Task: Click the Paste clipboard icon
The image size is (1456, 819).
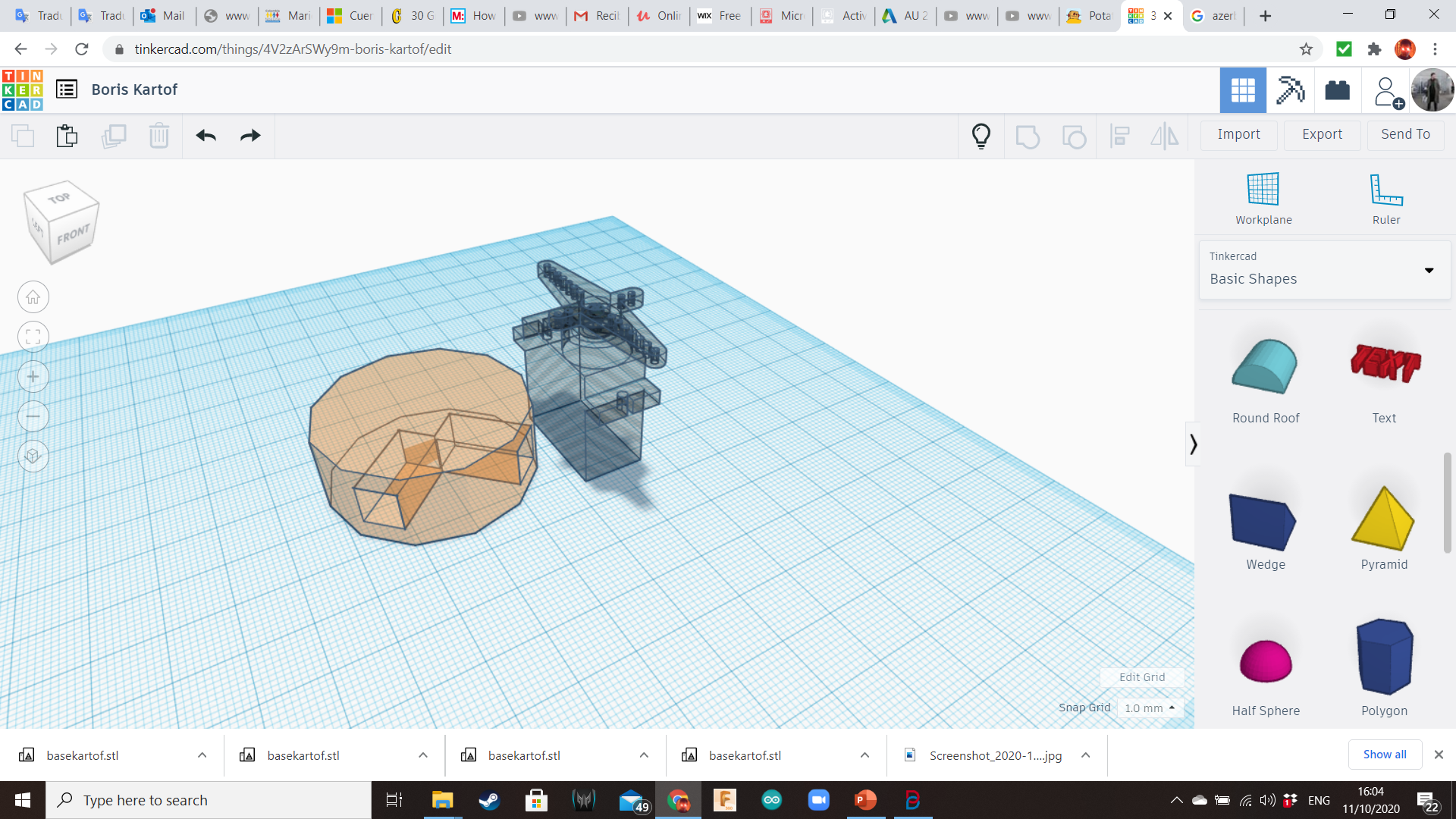Action: 67,136
